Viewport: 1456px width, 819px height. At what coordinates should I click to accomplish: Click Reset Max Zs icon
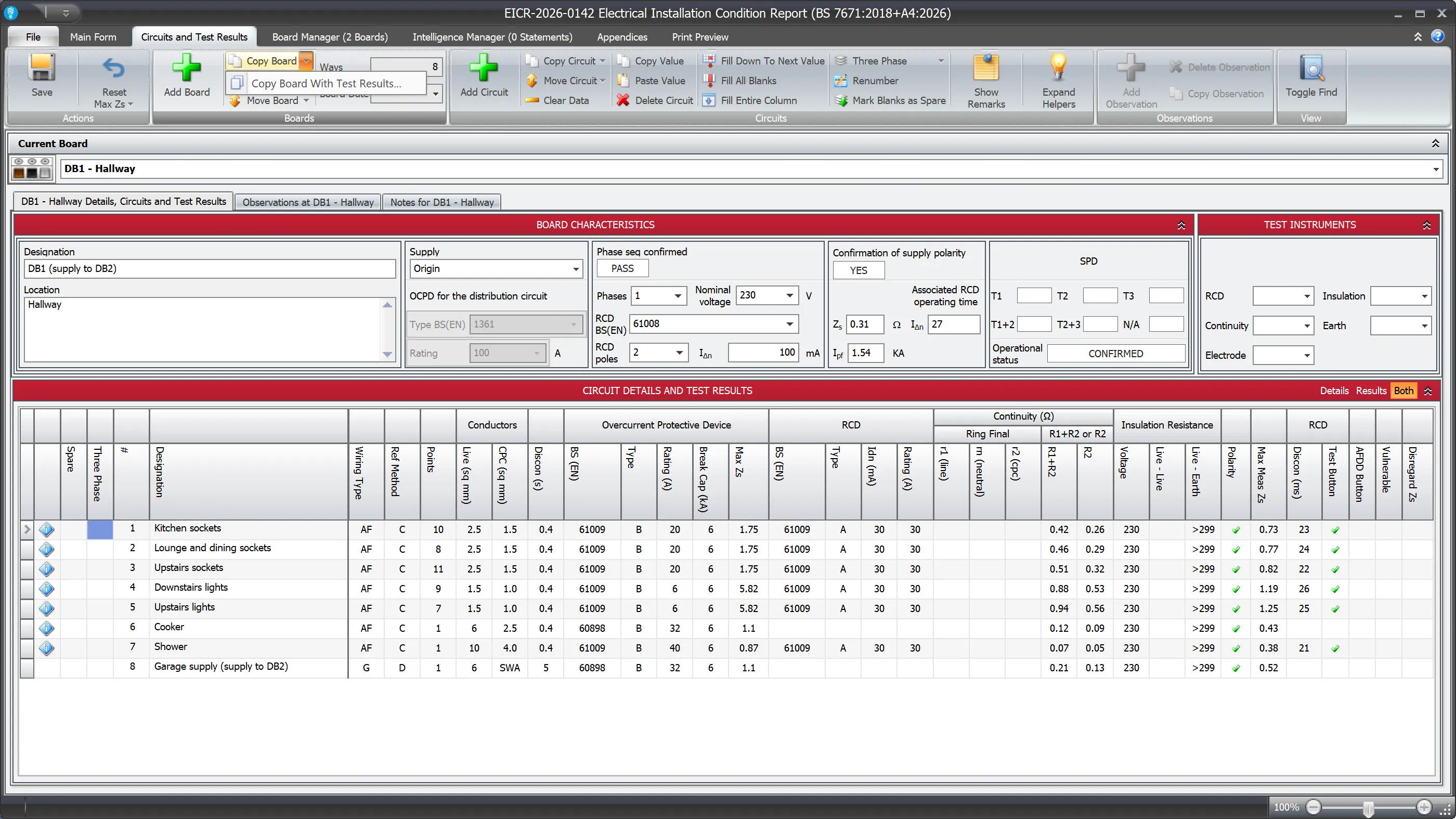[x=113, y=69]
